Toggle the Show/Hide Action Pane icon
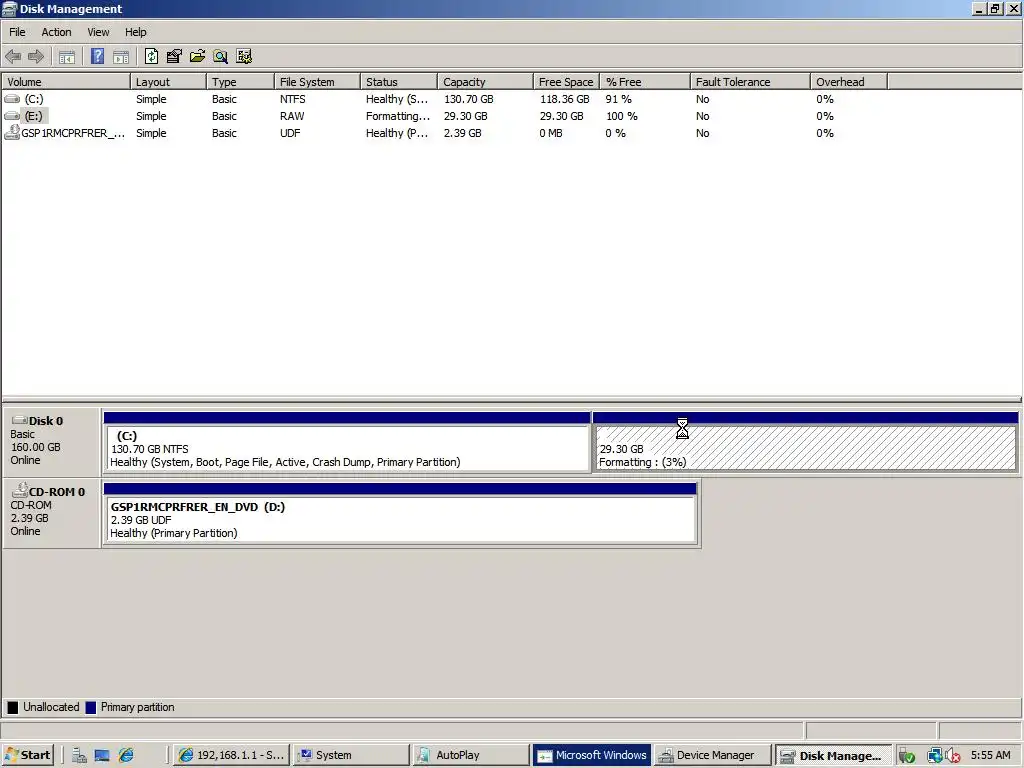Viewport: 1024px width, 768px height. point(121,57)
